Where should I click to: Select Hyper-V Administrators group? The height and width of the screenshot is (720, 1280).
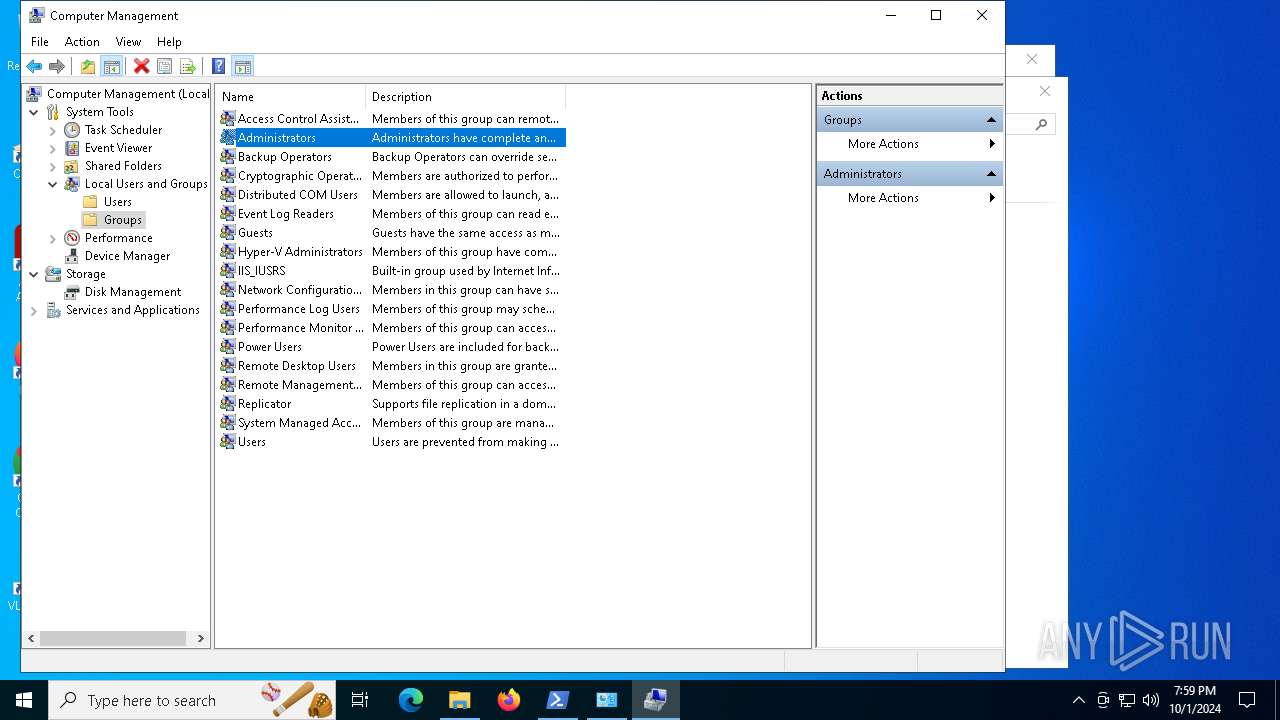tap(391, 252)
